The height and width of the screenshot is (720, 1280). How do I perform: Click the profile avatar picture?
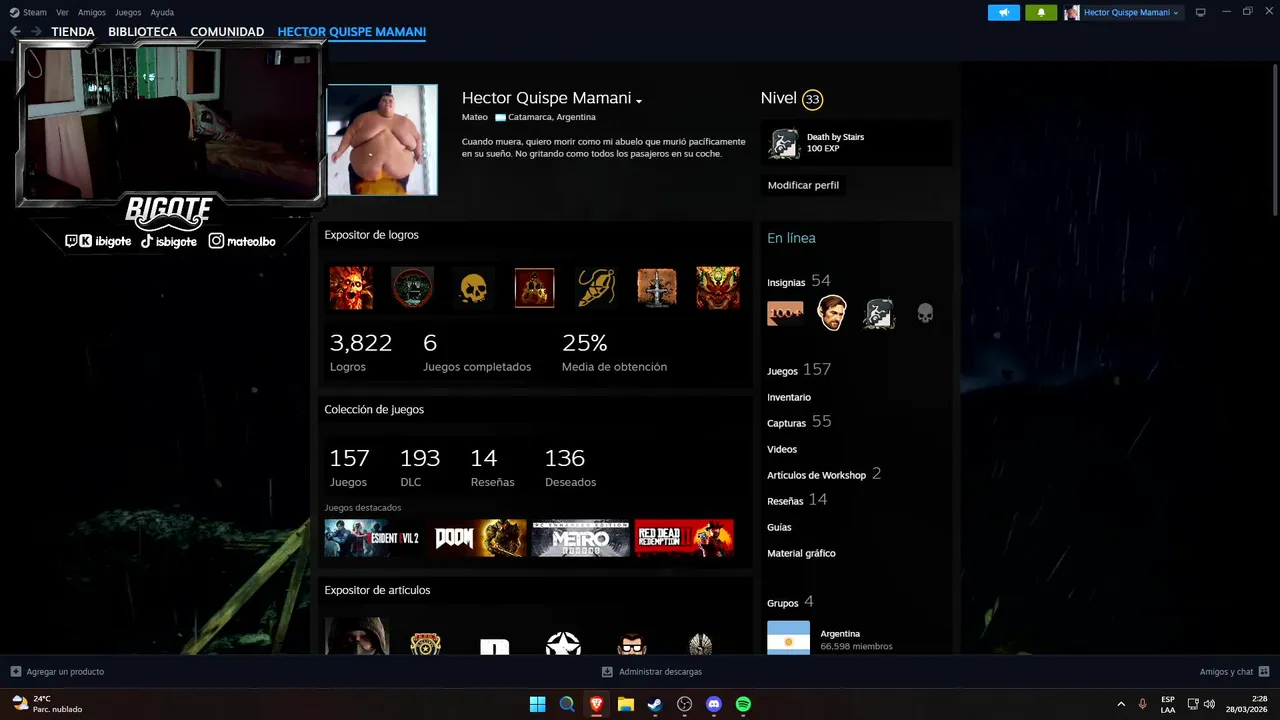pos(382,139)
